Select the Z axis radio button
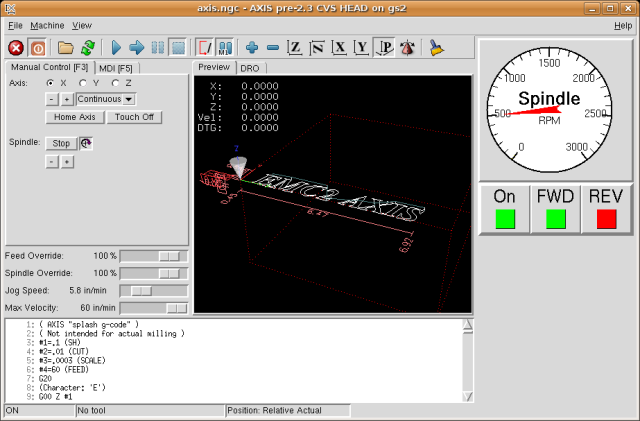This screenshot has height=421, width=640. (115, 83)
